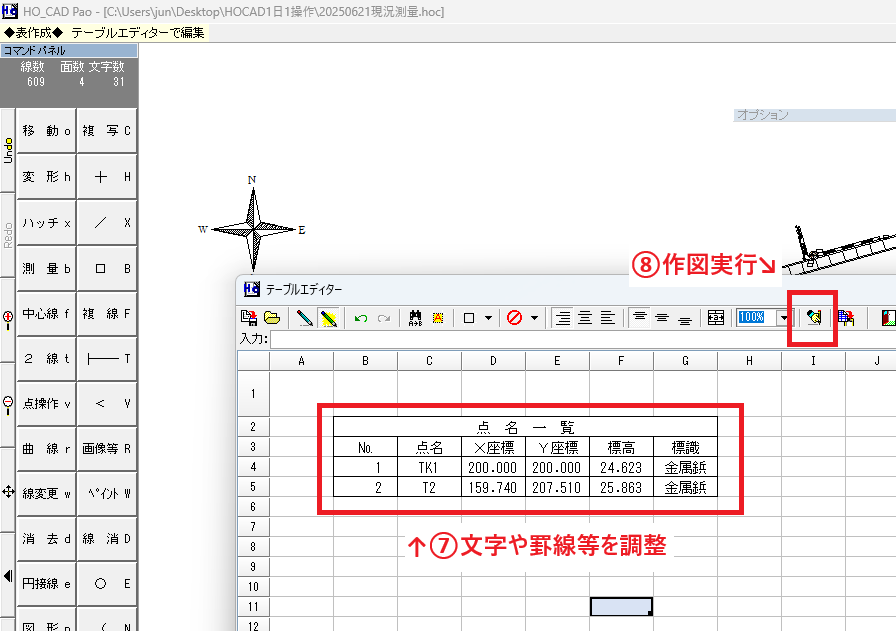This screenshot has width=896, height=631.
Task: Select the plain pencil tool in Table Editor
Action: (305, 318)
